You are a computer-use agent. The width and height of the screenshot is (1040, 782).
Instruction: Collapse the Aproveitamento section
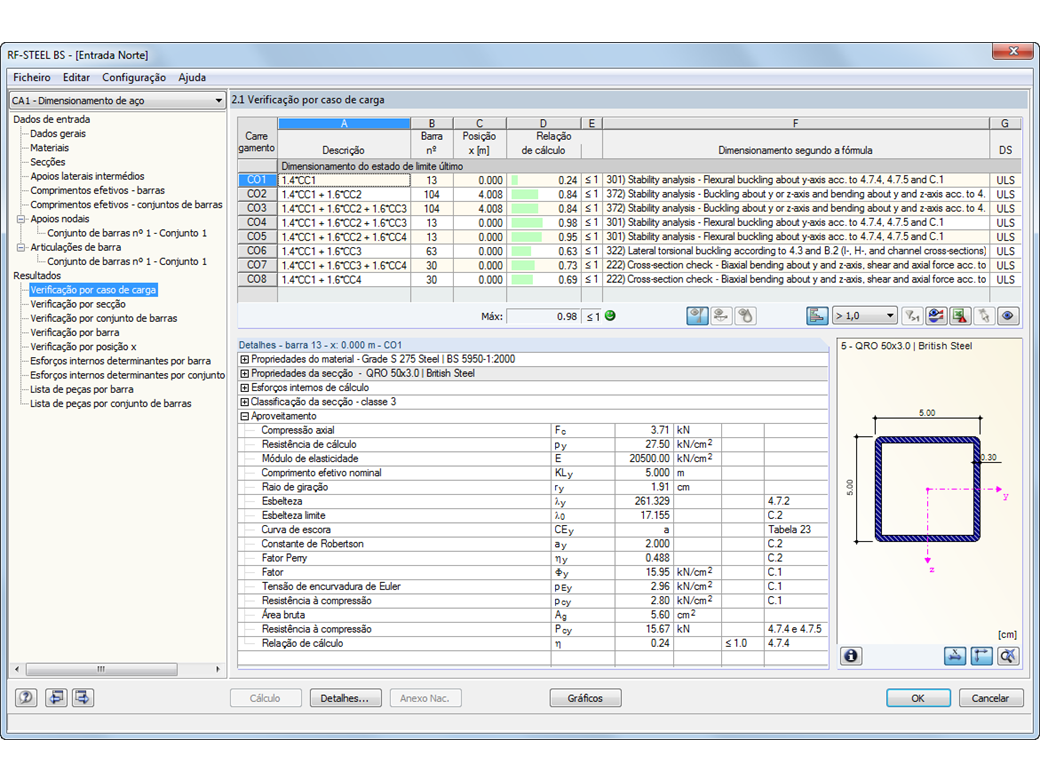(244, 416)
